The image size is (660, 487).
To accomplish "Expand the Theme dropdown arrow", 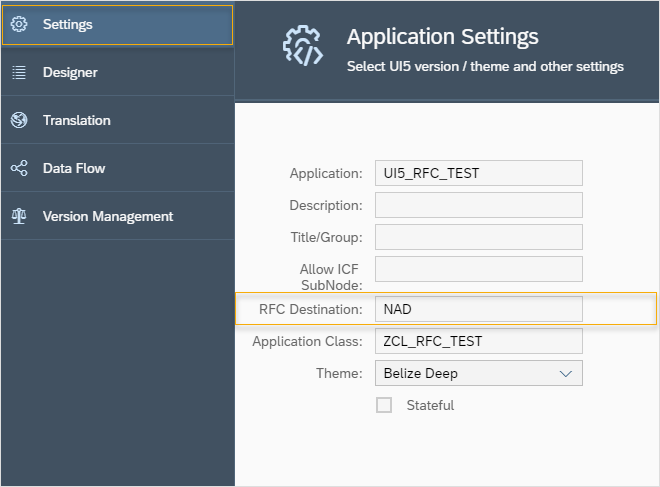I will coord(566,373).
